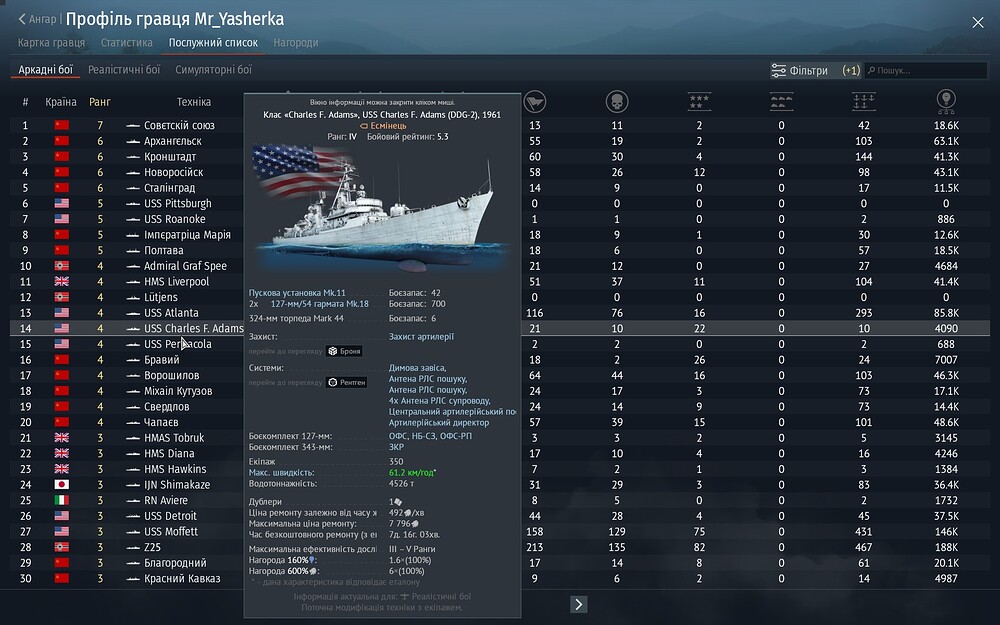The height and width of the screenshot is (625, 1000).
Task: Click the Japanese flag beside IJN Shimakaze
Action: [x=62, y=485]
